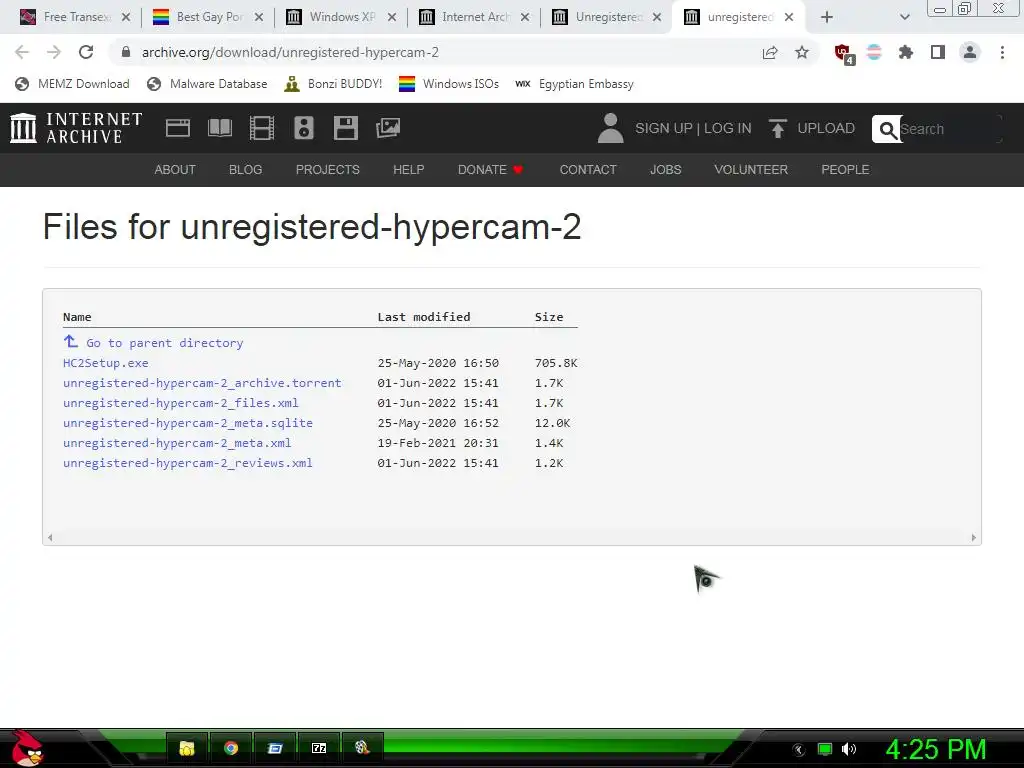Toggle the browser side panel icon
This screenshot has width=1024, height=768.
coord(938,52)
